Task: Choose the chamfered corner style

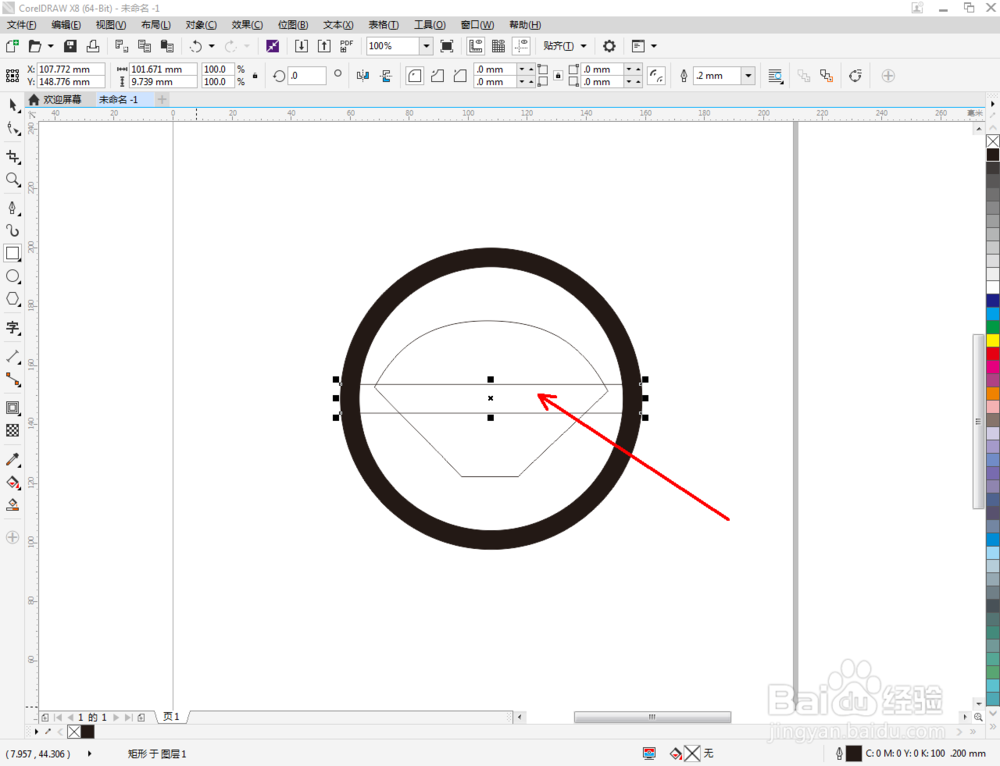Action: pyautogui.click(x=460, y=76)
